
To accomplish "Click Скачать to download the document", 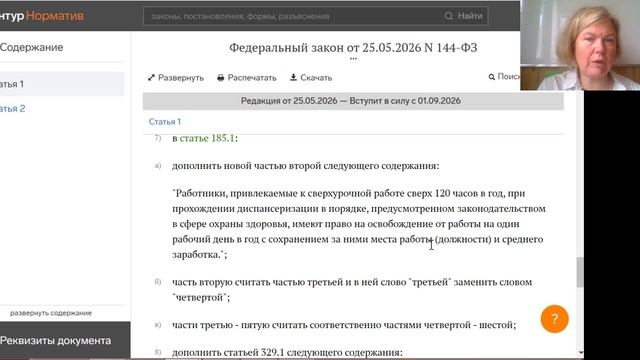I will pyautogui.click(x=311, y=78).
